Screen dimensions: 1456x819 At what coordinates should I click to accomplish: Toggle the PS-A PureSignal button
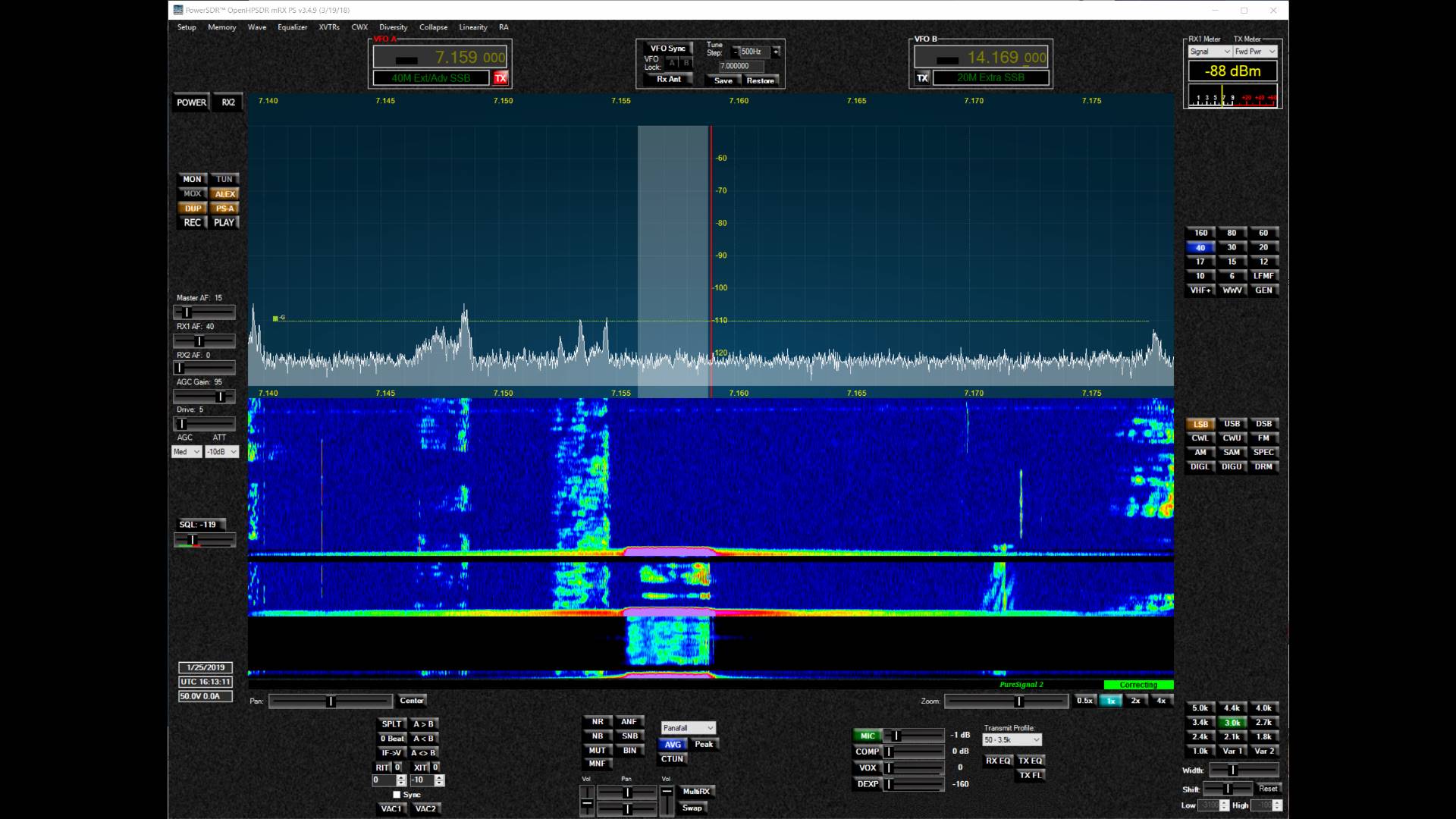pyautogui.click(x=224, y=209)
